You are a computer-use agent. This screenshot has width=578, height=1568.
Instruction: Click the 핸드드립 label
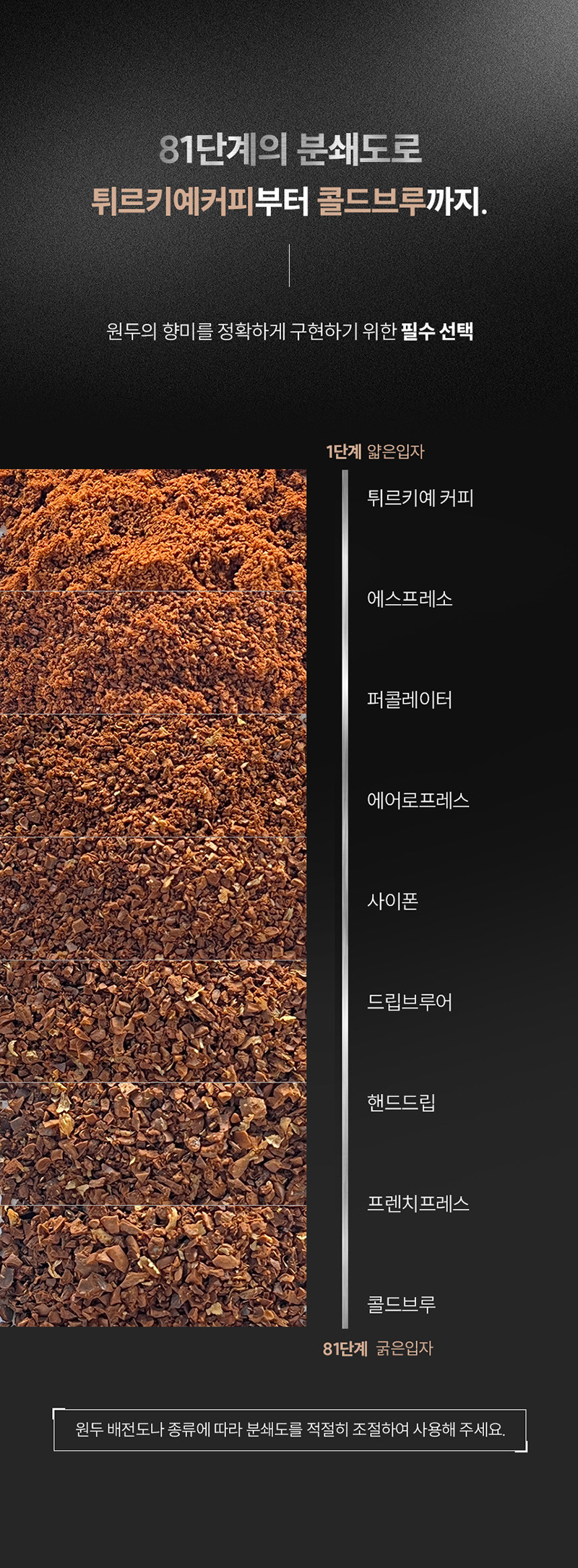401,1103
